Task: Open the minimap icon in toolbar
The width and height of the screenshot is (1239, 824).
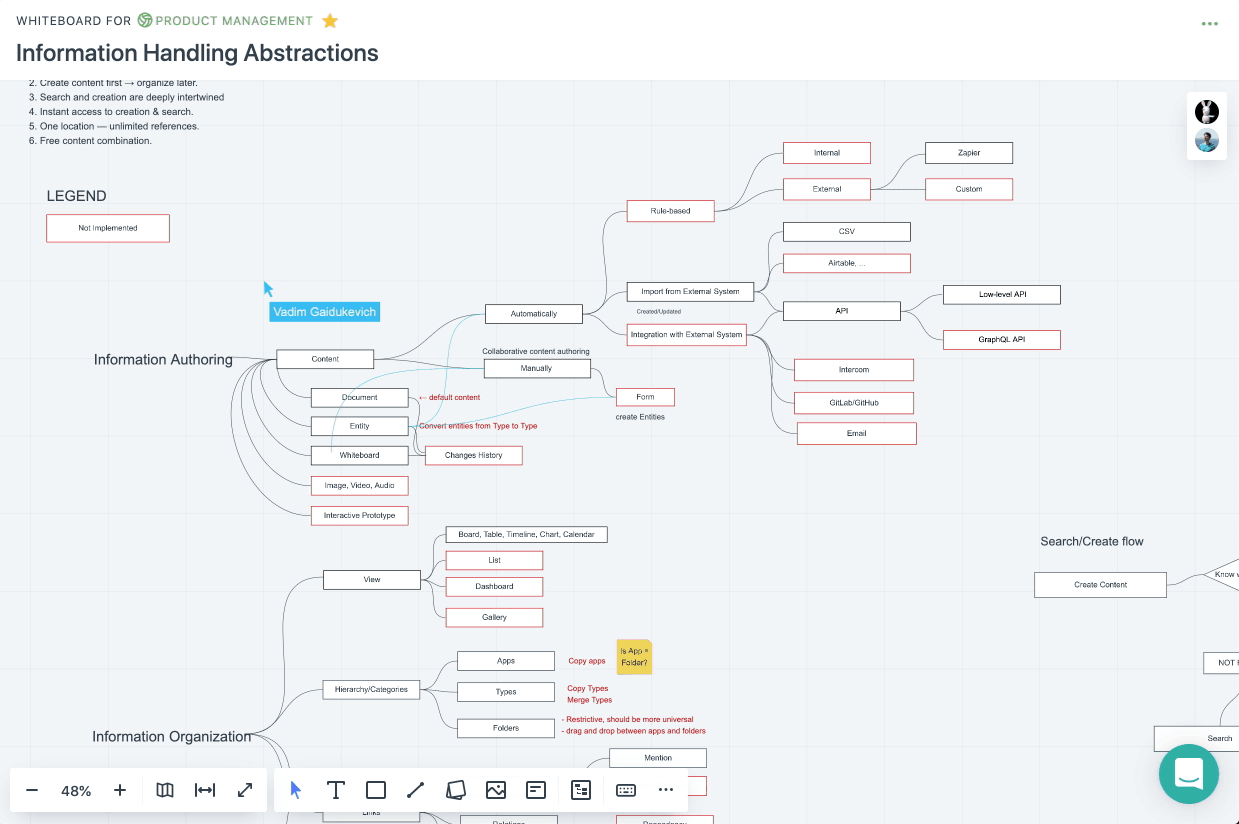Action: (x=165, y=790)
